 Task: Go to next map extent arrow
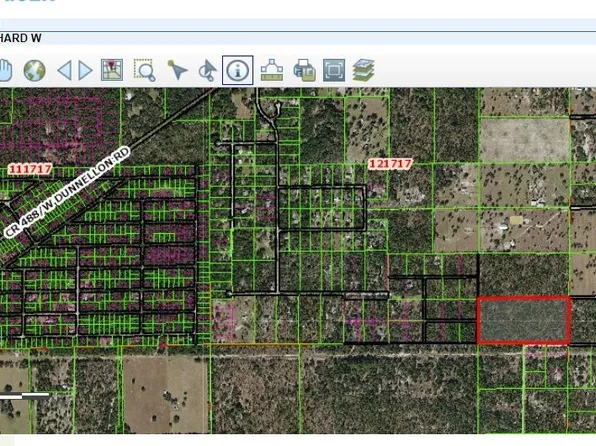coord(85,71)
